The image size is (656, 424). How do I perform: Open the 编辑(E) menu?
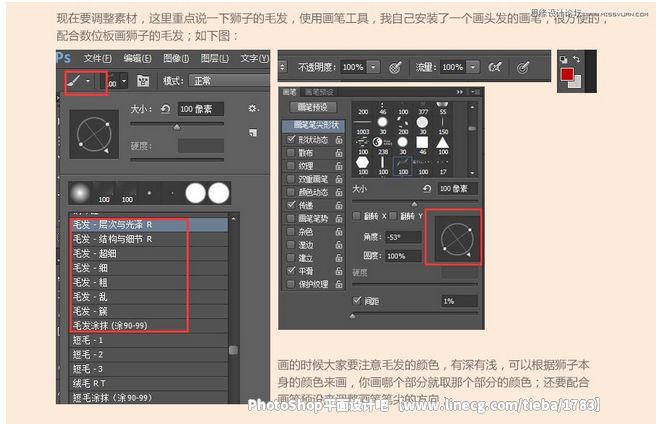point(137,58)
